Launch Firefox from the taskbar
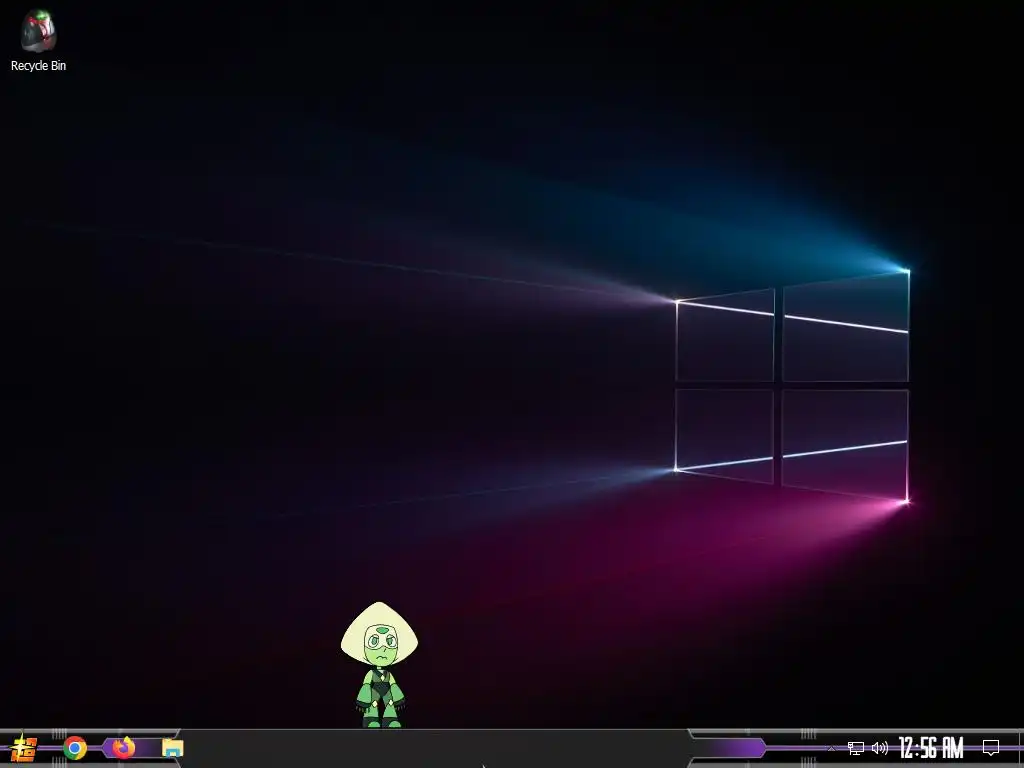 pyautogui.click(x=123, y=747)
